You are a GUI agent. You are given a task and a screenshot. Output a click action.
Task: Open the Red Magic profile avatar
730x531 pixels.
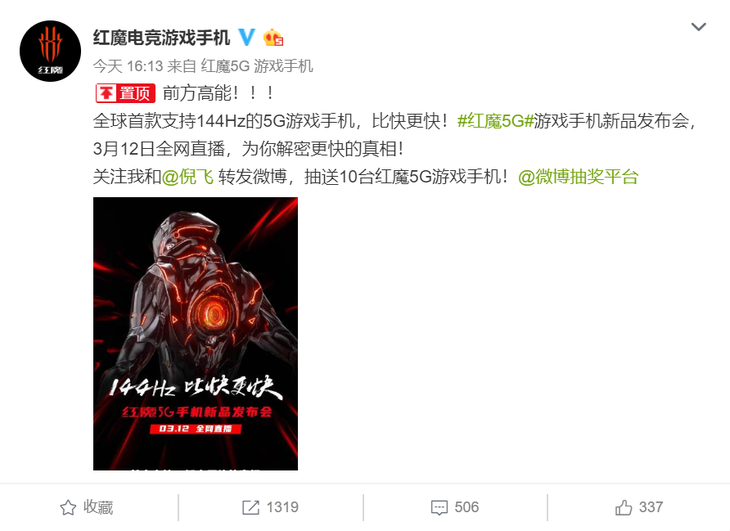(x=50, y=51)
